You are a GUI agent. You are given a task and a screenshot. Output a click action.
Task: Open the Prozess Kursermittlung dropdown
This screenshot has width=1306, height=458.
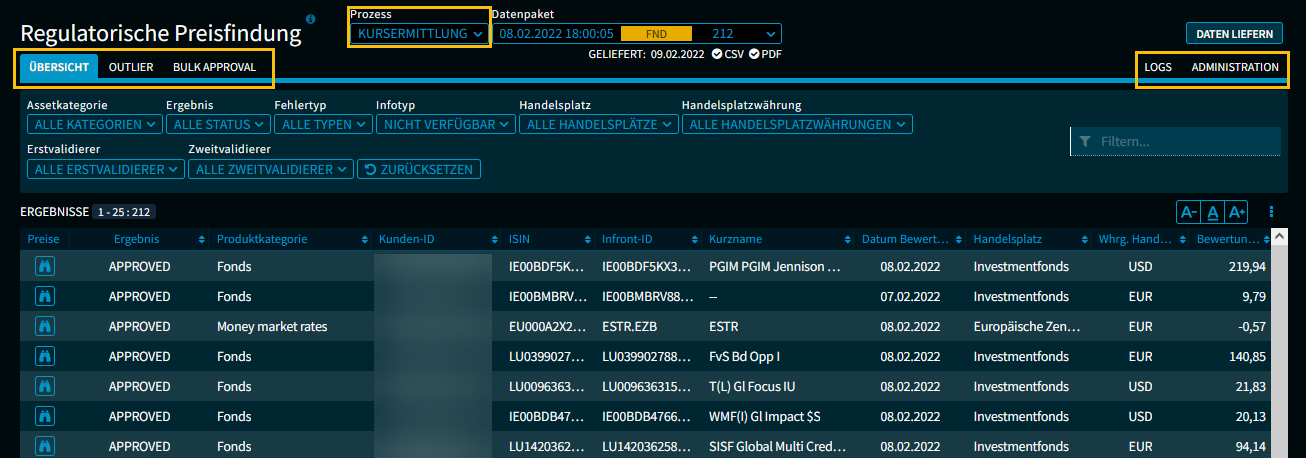[419, 33]
